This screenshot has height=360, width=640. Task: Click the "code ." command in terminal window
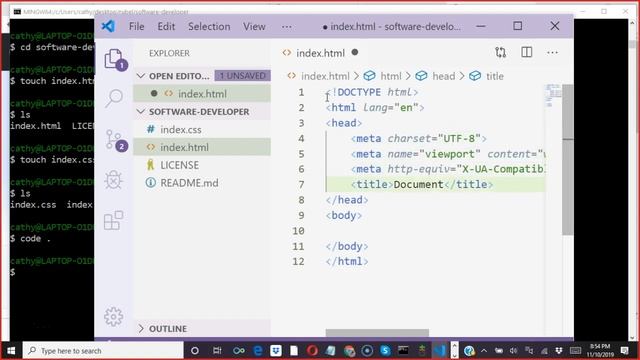[x=35, y=239]
